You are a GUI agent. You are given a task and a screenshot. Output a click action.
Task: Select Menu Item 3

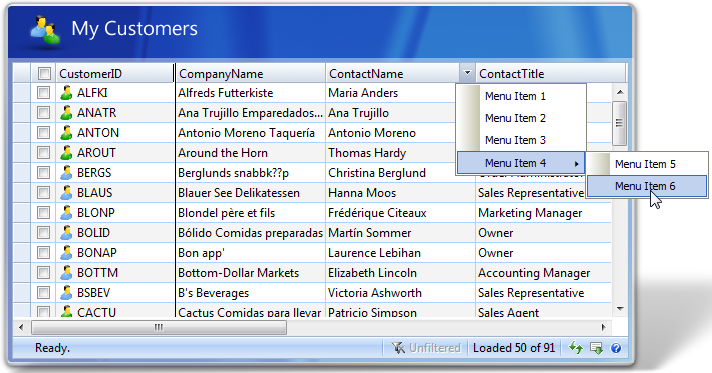[x=521, y=140]
